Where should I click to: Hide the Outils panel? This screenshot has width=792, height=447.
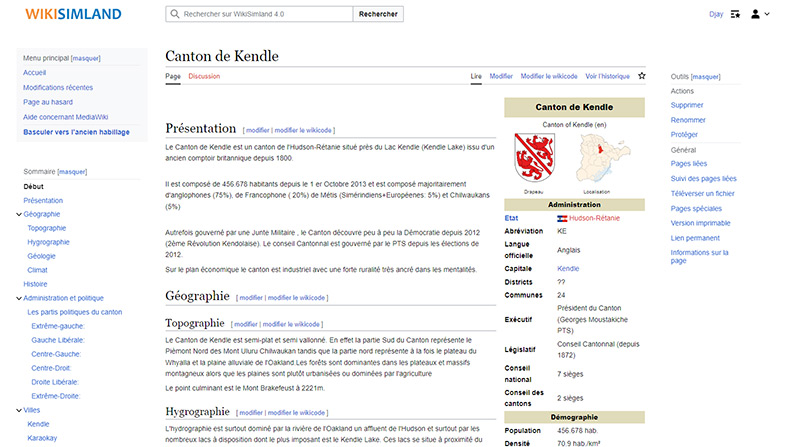(706, 76)
